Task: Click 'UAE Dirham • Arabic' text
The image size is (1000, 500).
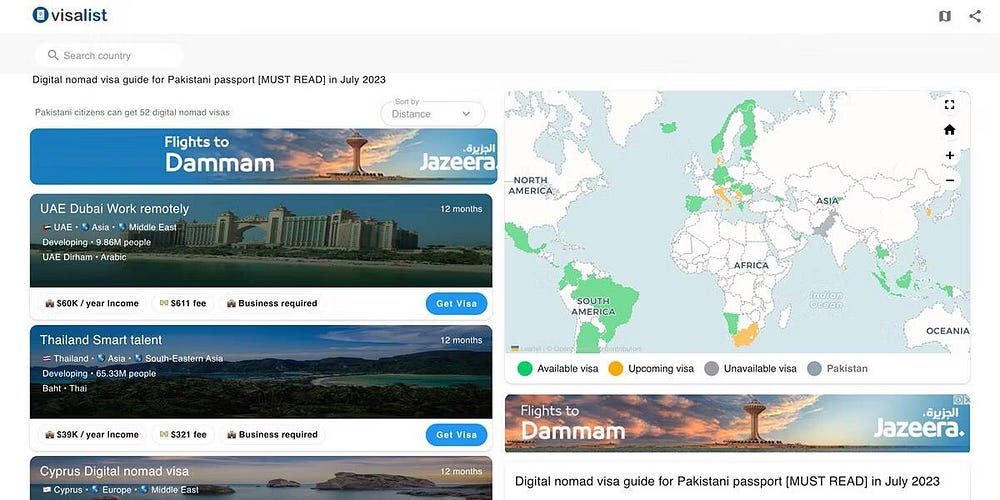Action: 84,258
